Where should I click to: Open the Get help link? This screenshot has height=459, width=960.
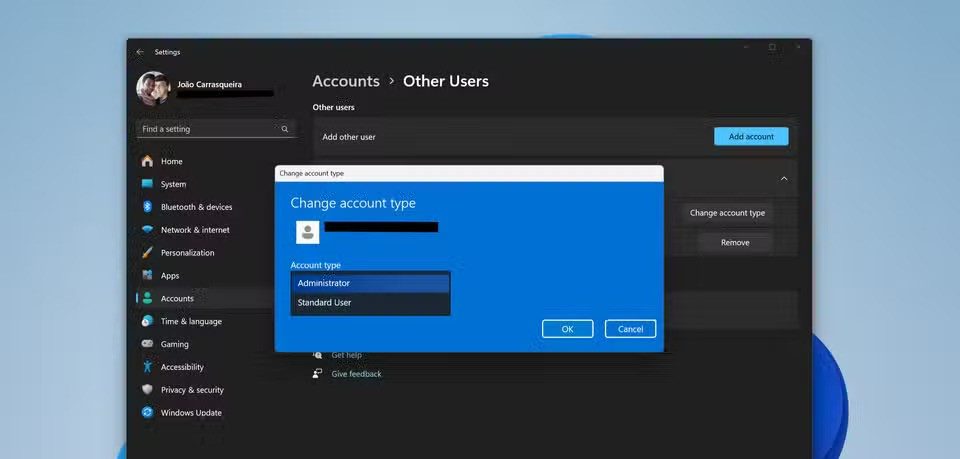point(347,355)
